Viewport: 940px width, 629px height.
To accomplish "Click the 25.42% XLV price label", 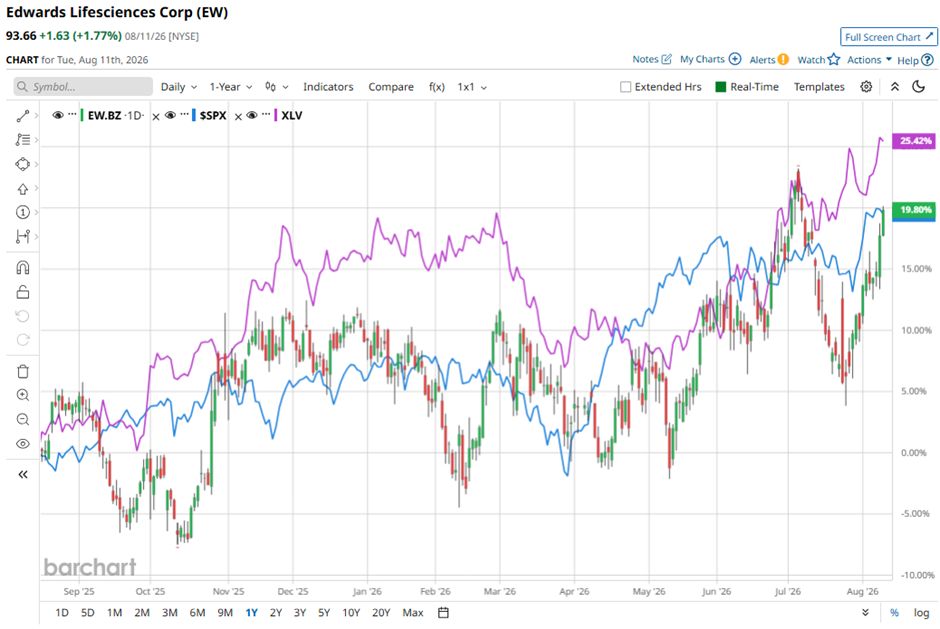I will (x=914, y=141).
